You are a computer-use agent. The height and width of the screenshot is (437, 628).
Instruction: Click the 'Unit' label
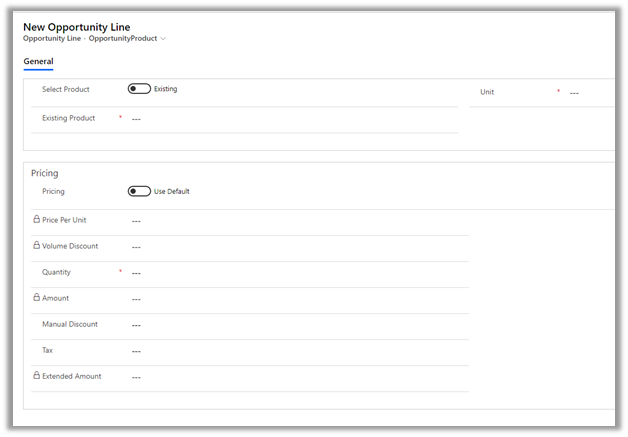pyautogui.click(x=487, y=92)
